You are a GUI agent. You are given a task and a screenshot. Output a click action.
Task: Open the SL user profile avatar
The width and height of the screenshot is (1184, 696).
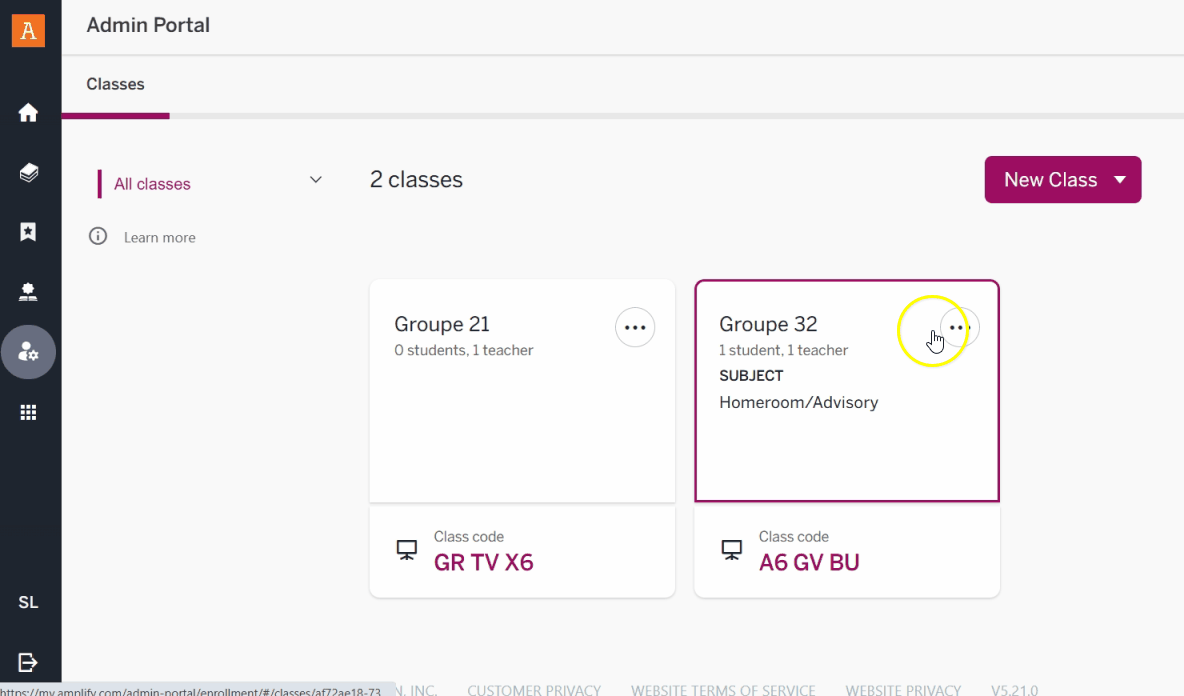tap(28, 602)
